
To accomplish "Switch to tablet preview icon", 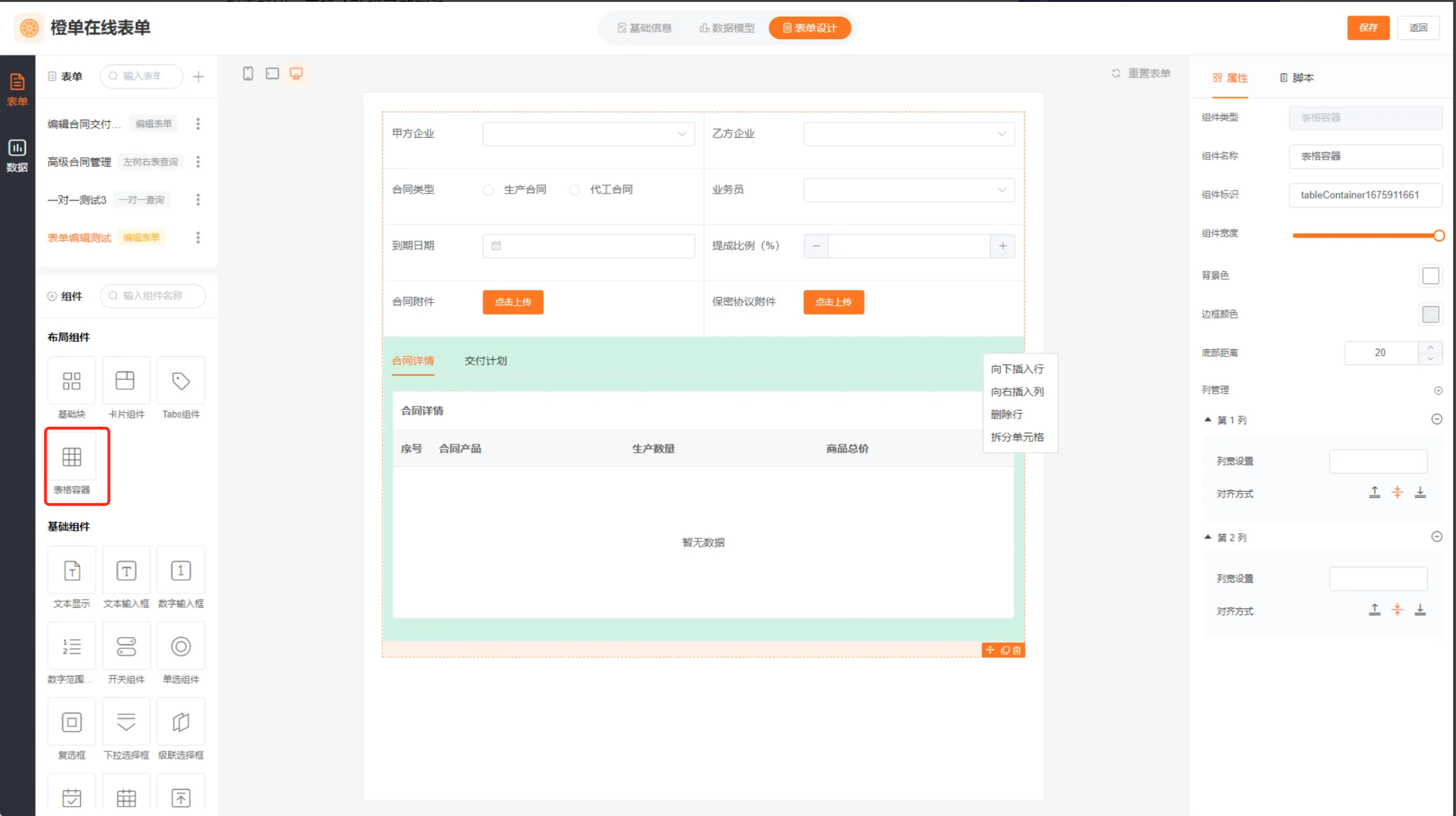I will pos(272,74).
